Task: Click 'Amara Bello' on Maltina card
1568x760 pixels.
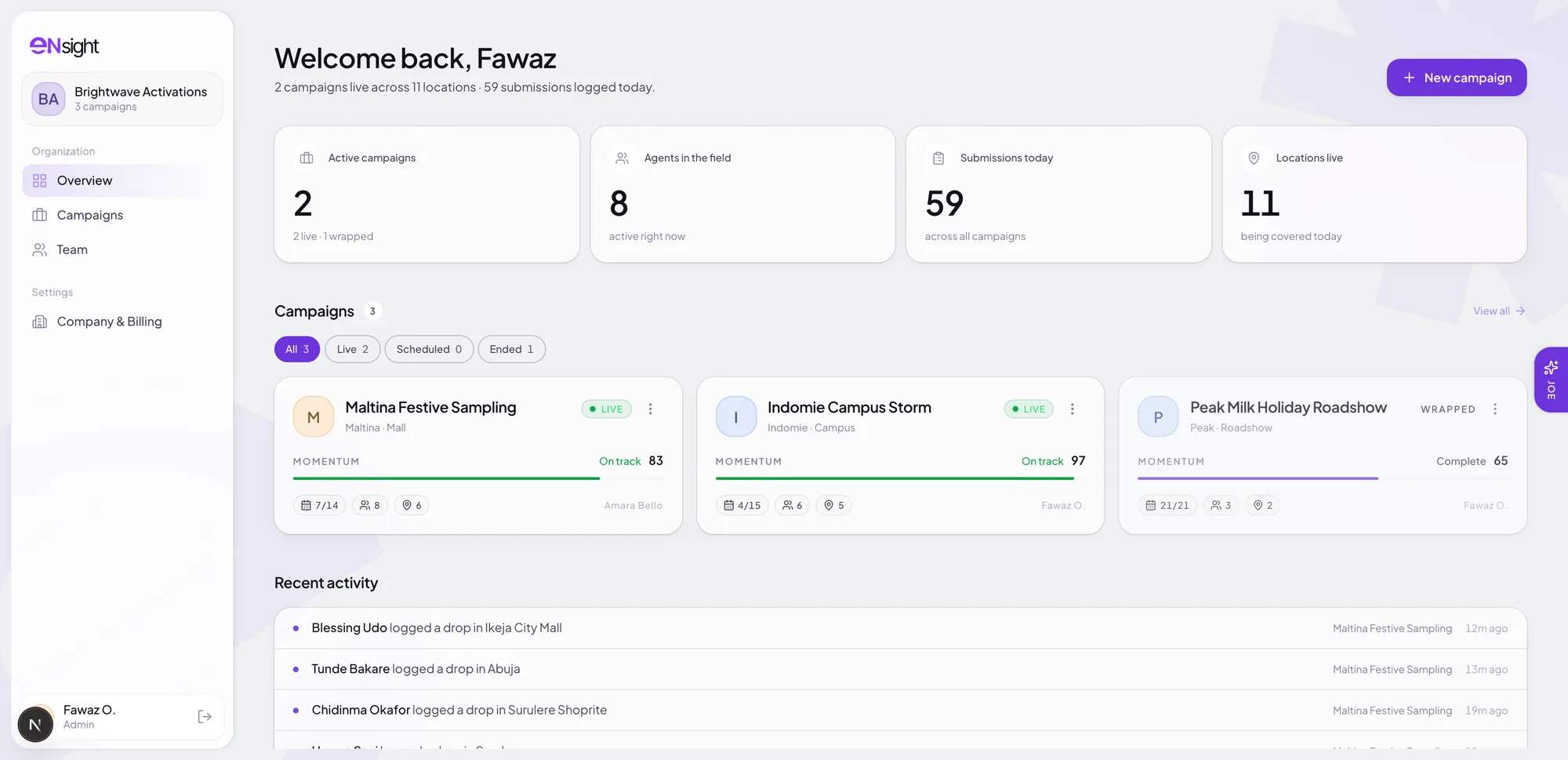Action: (633, 506)
